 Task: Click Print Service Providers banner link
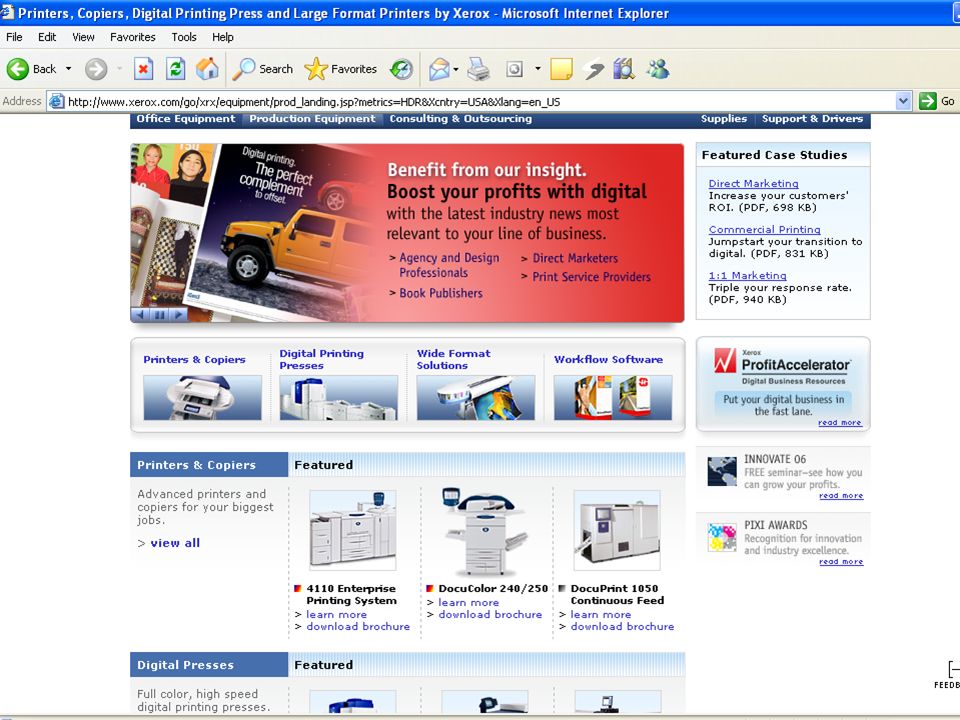coord(591,277)
